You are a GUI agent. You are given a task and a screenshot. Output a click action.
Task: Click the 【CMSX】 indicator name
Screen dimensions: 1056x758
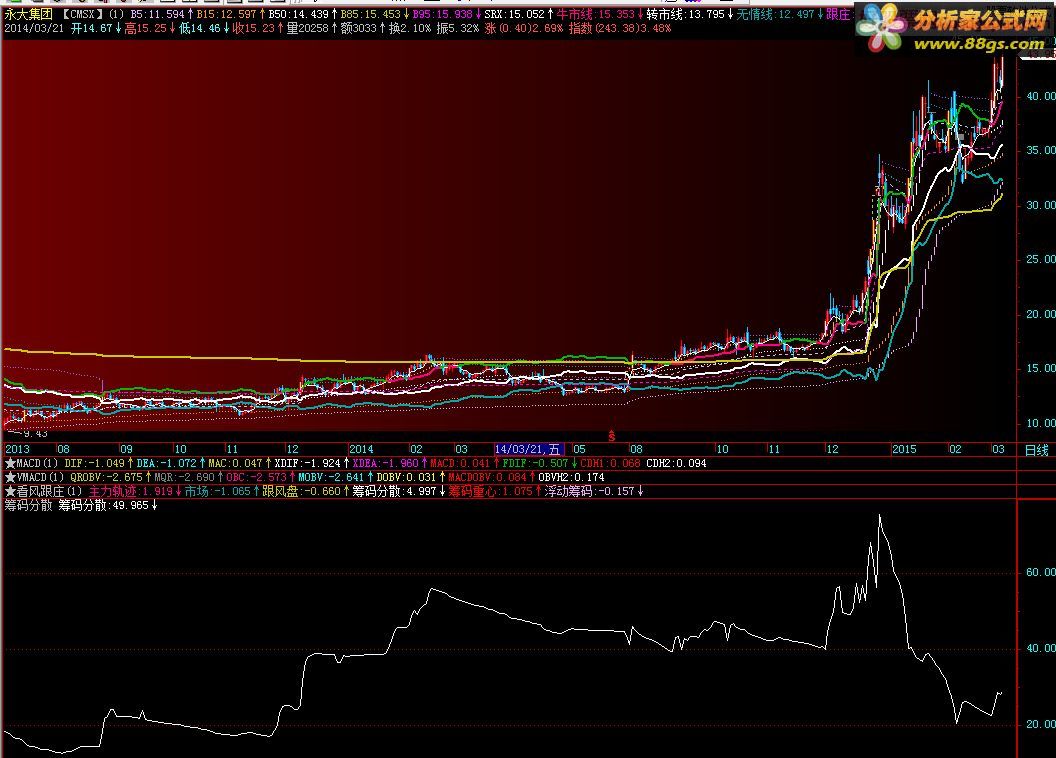pos(83,14)
